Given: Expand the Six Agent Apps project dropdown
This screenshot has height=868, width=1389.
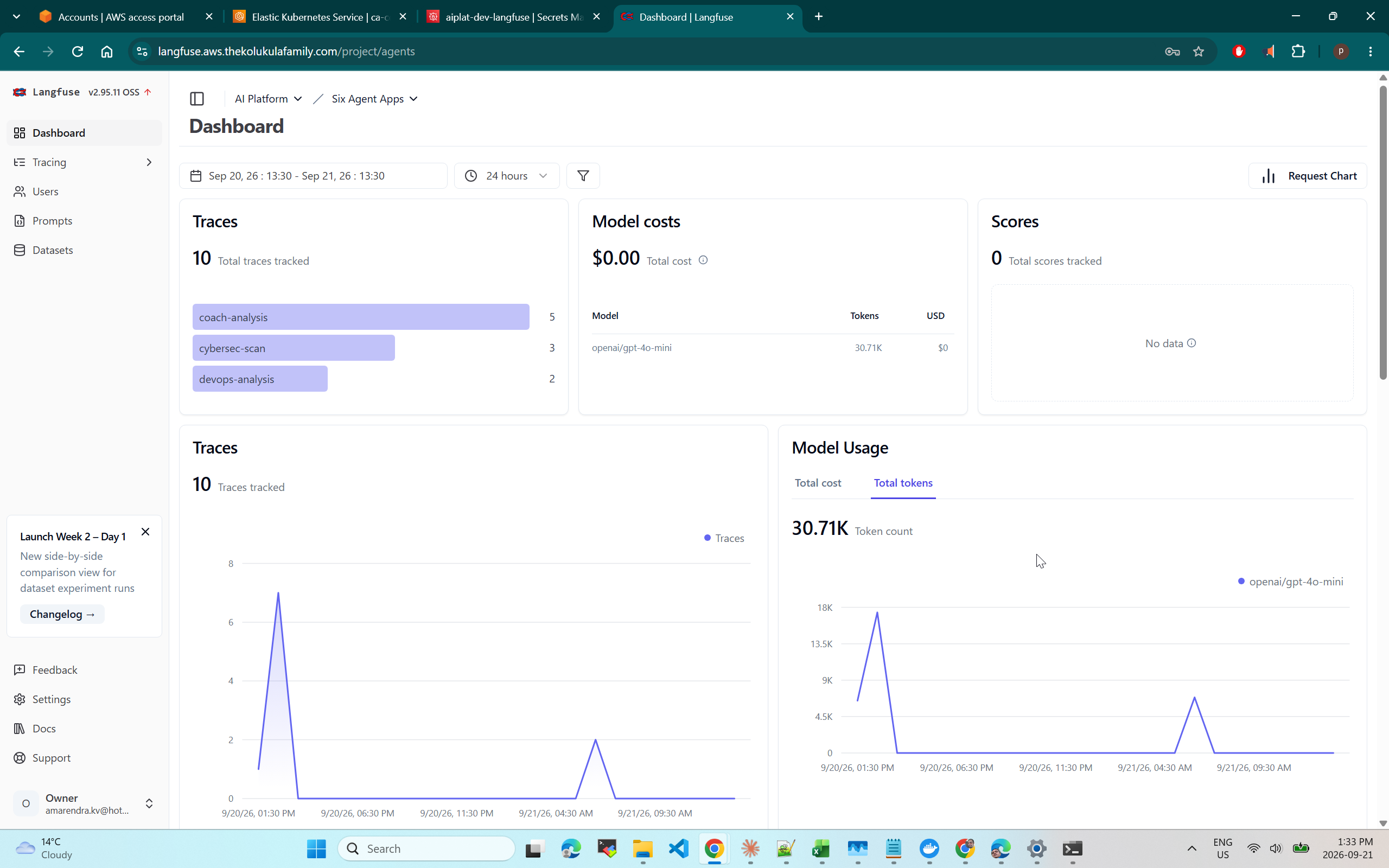Looking at the screenshot, I should (x=374, y=99).
